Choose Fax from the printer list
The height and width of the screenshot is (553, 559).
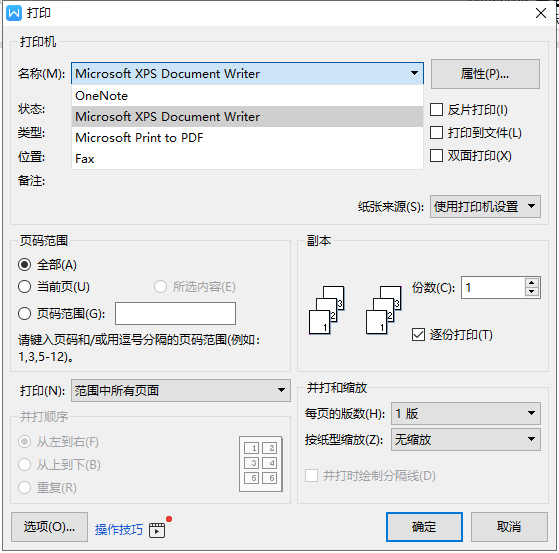247,159
